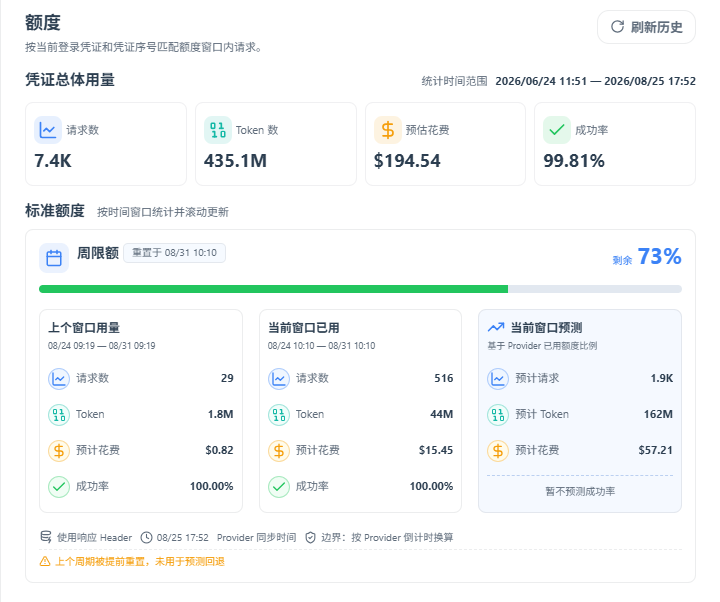The height and width of the screenshot is (602, 720).
Task: Click the 162M predicted token value
Action: tap(658, 414)
